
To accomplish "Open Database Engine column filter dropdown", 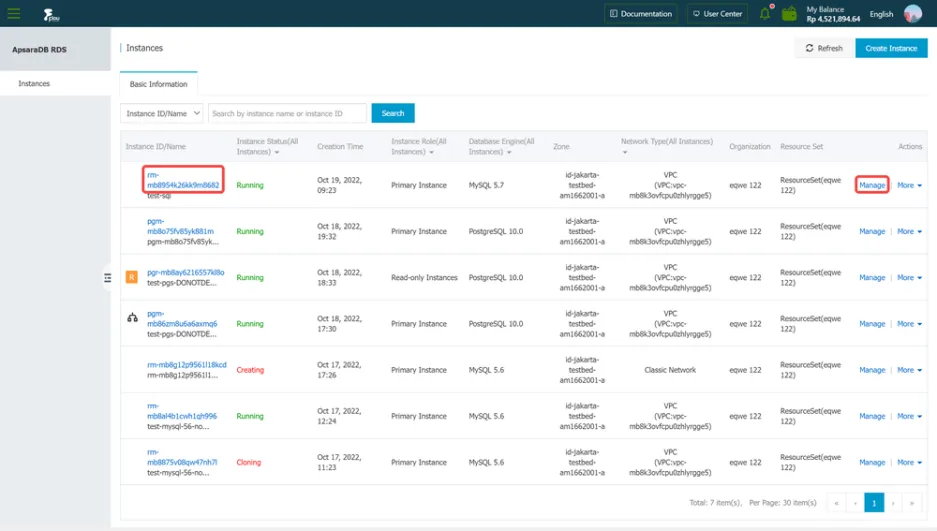I will [509, 152].
